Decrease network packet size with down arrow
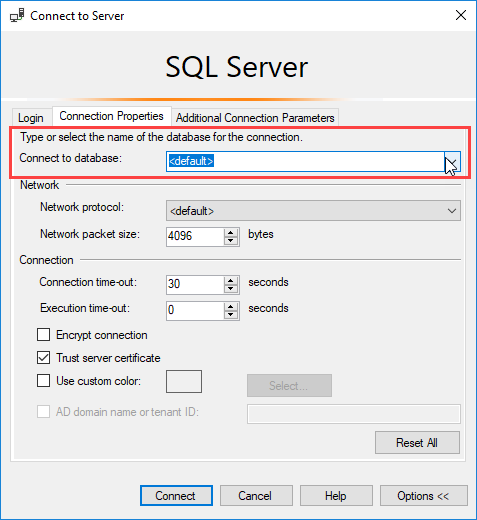 [x=231, y=241]
